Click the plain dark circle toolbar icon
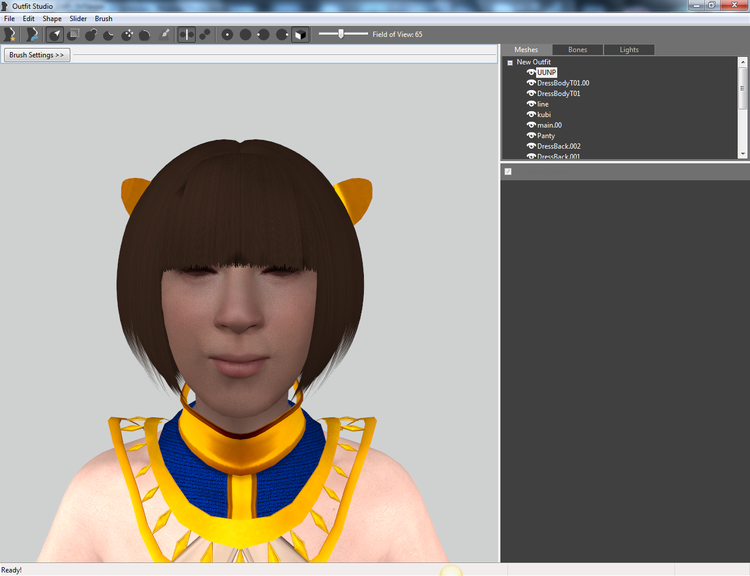 point(245,34)
